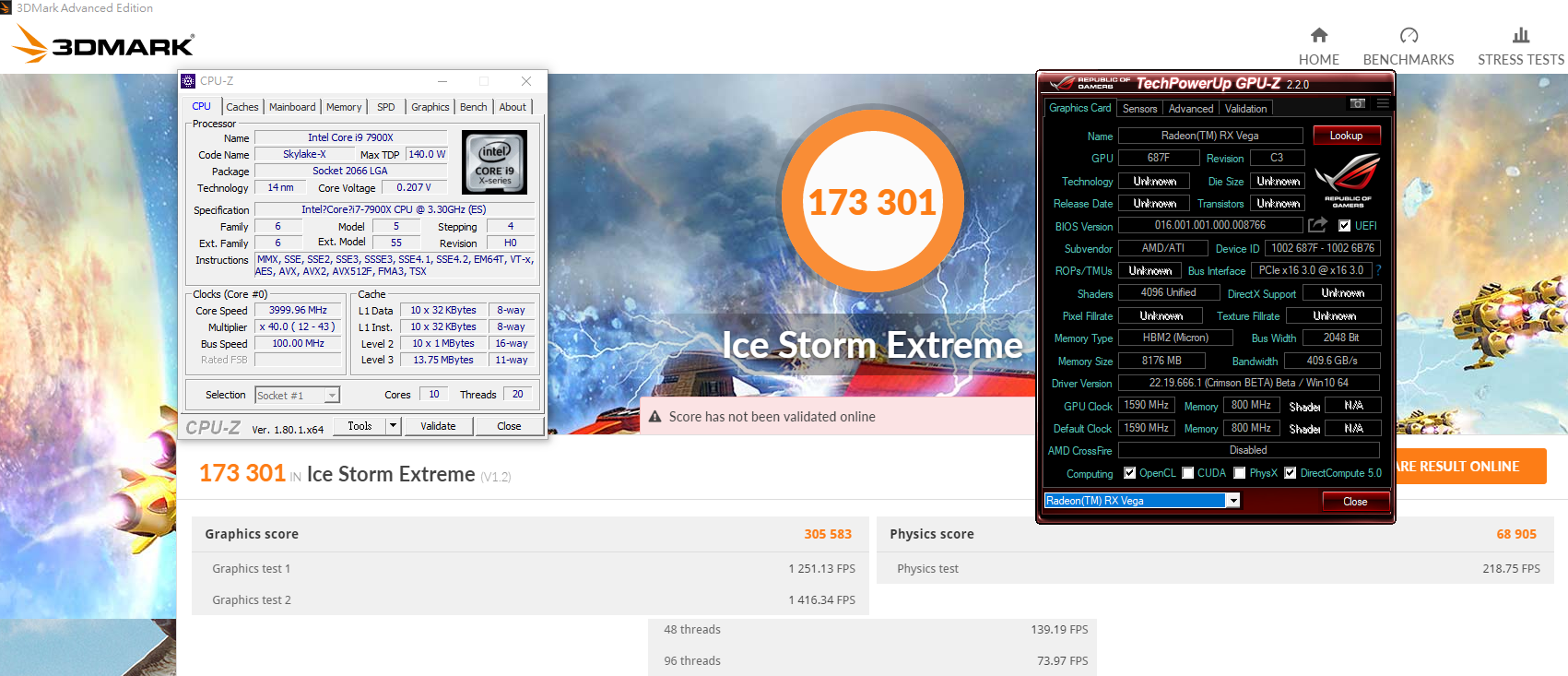Open the GPU-Z hamburger menu icon

pos(1383,103)
